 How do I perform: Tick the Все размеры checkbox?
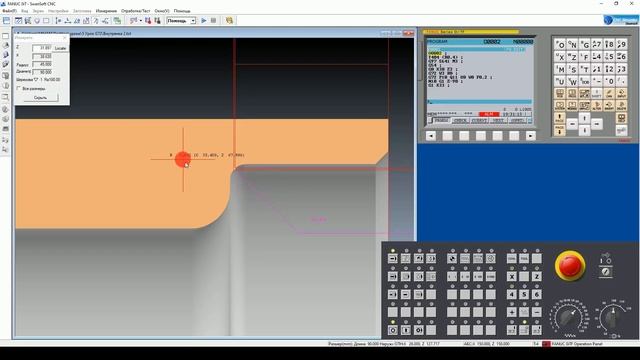coord(18,88)
